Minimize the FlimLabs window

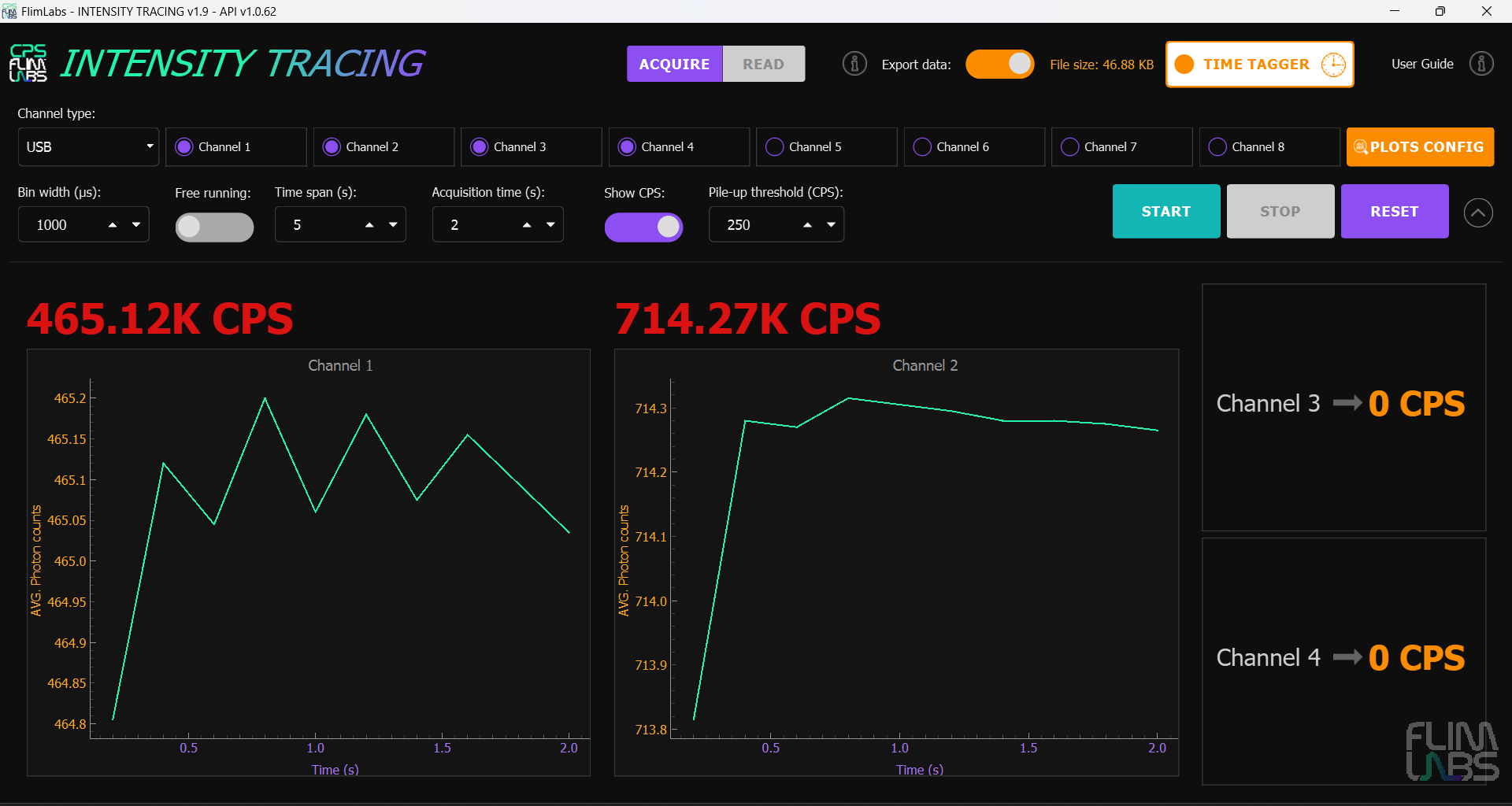(1395, 11)
